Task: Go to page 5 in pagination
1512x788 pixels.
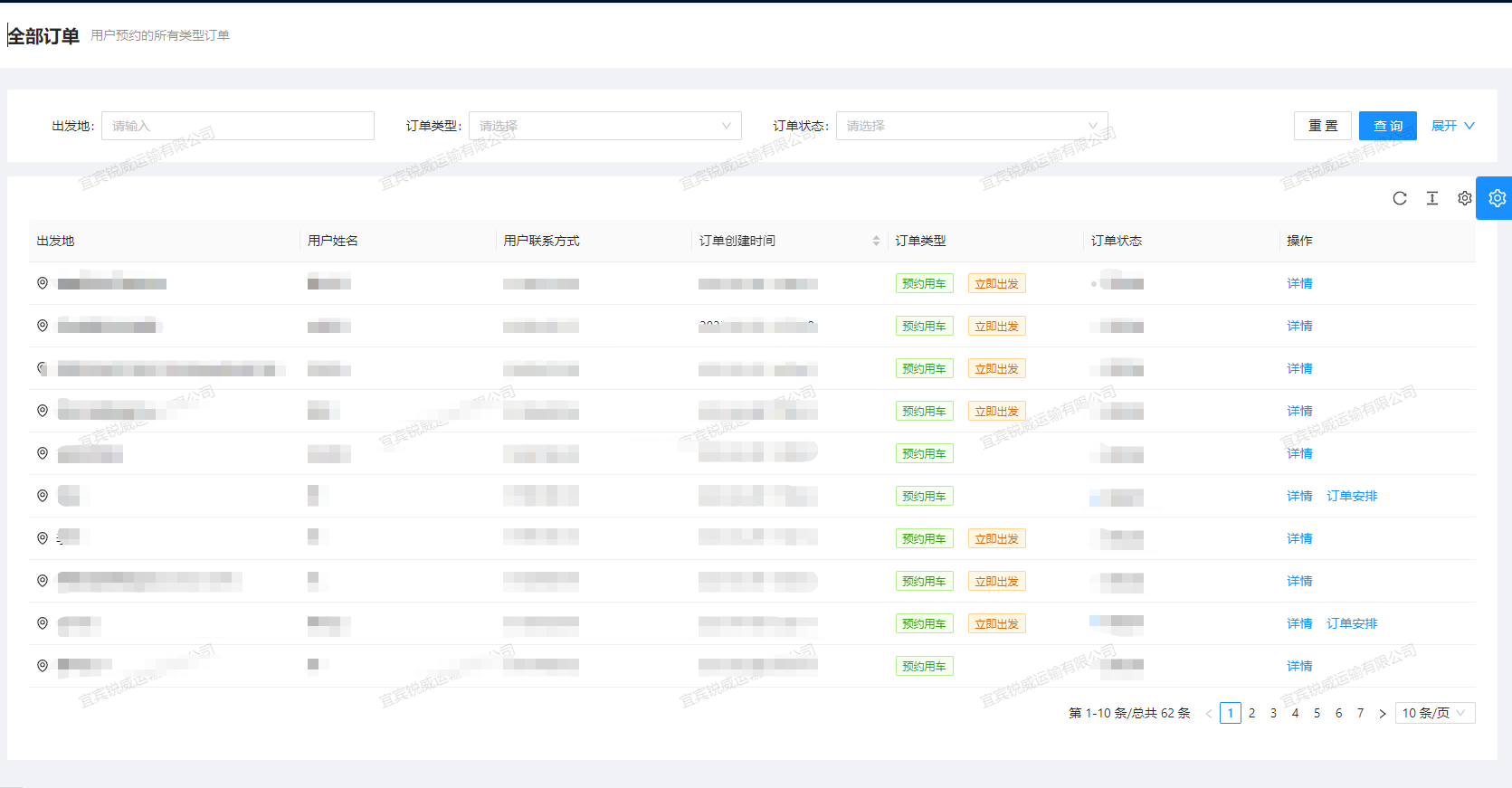Action: coord(1317,713)
